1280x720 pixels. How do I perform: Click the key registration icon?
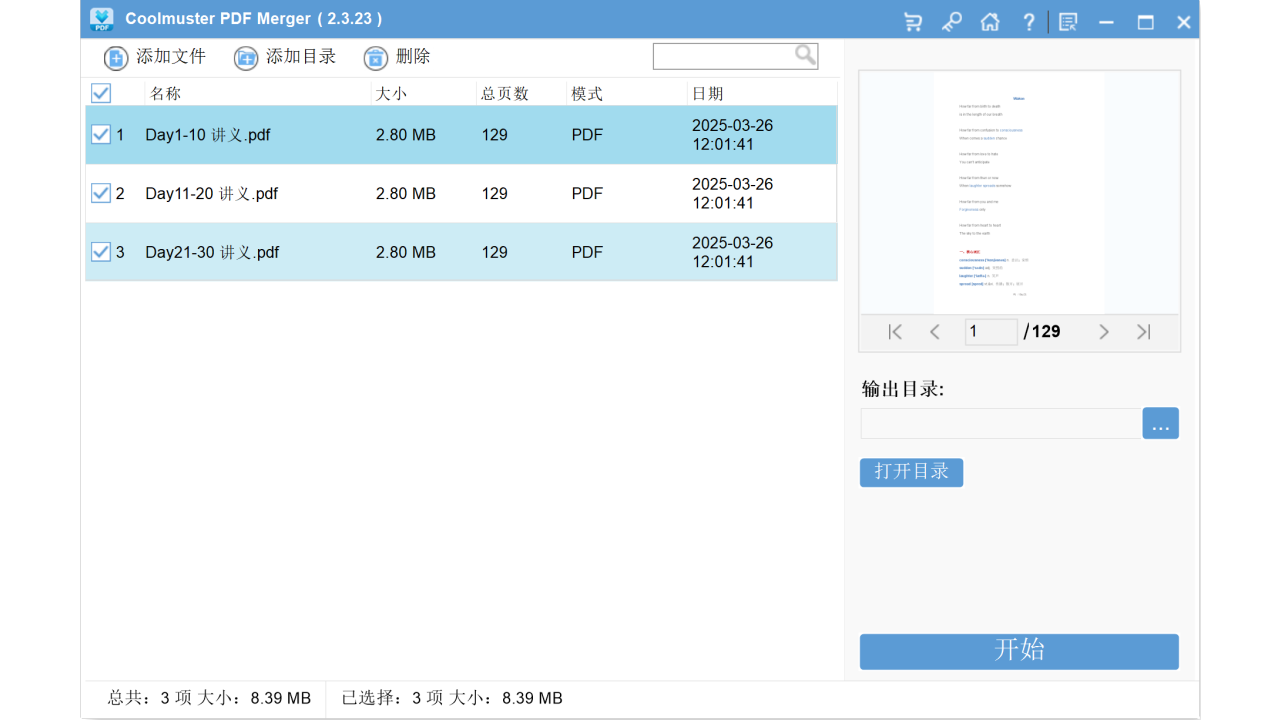pyautogui.click(x=951, y=21)
